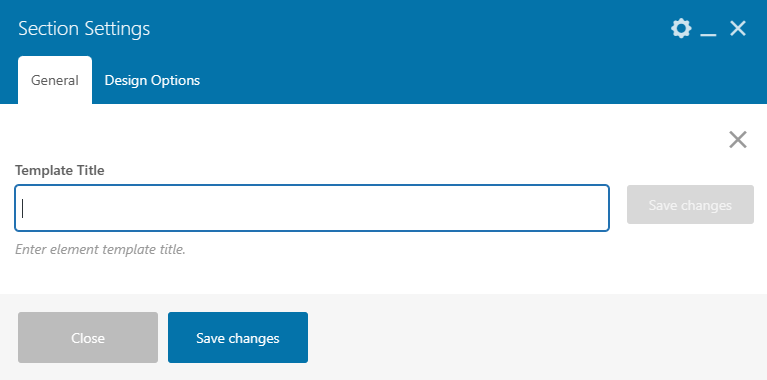Place cursor in the empty title input
Screen dimensions: 767x380
tap(312, 208)
